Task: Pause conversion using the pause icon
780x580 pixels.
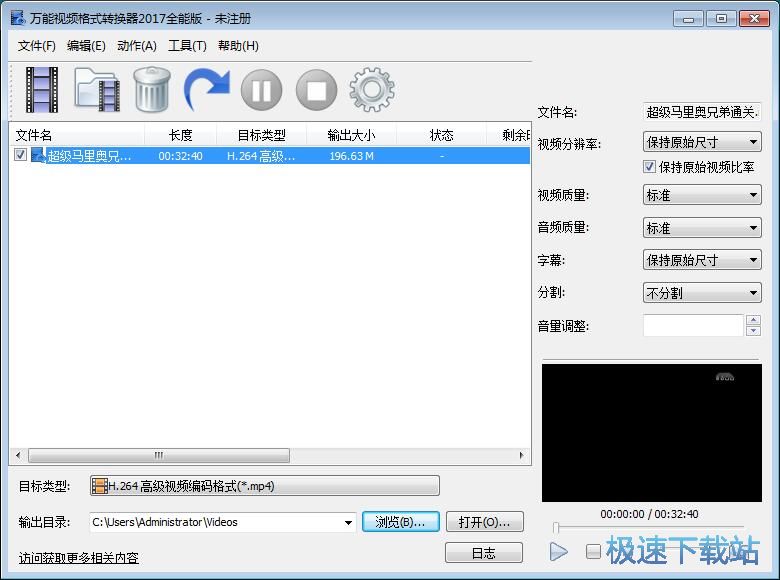Action: [x=261, y=91]
